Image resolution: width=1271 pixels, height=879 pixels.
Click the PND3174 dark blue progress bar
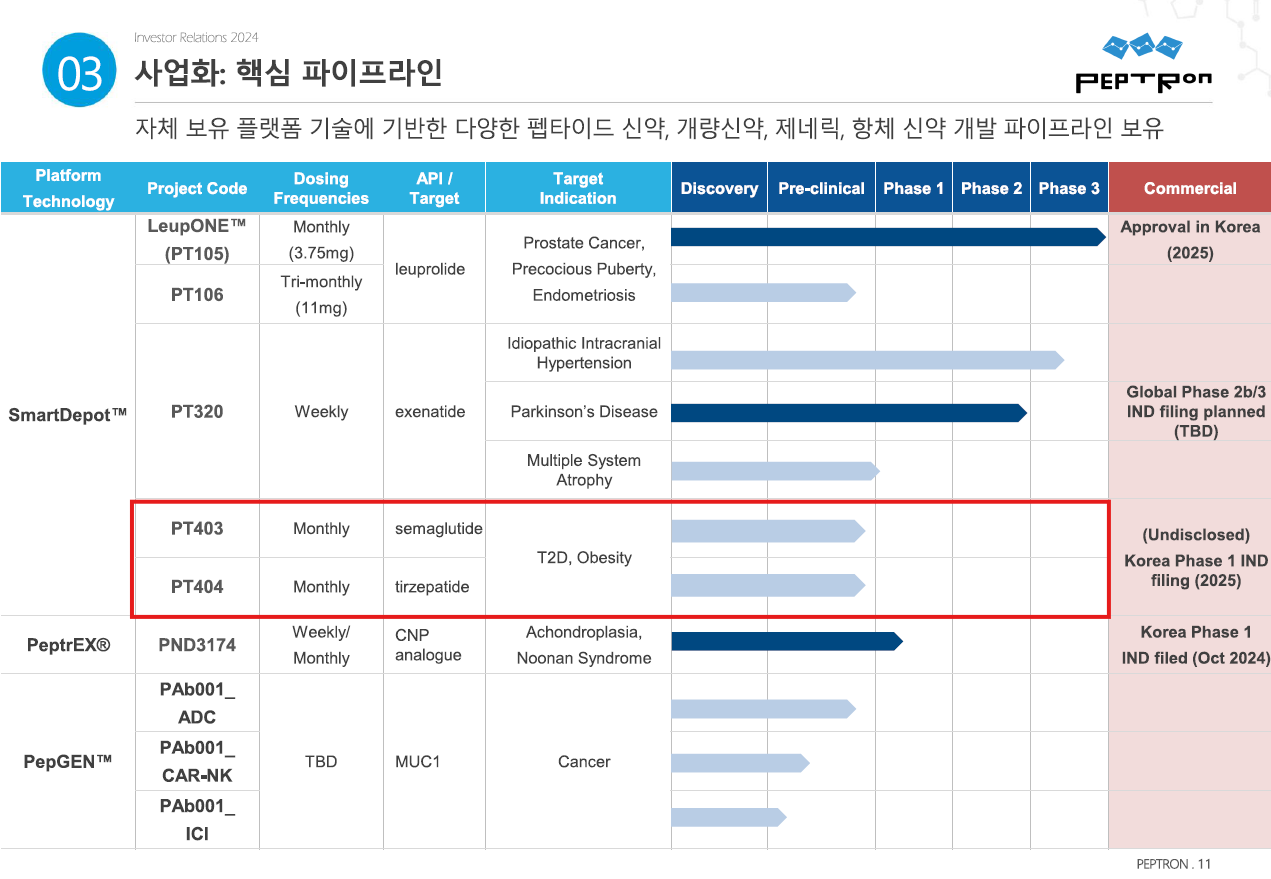[x=787, y=641]
